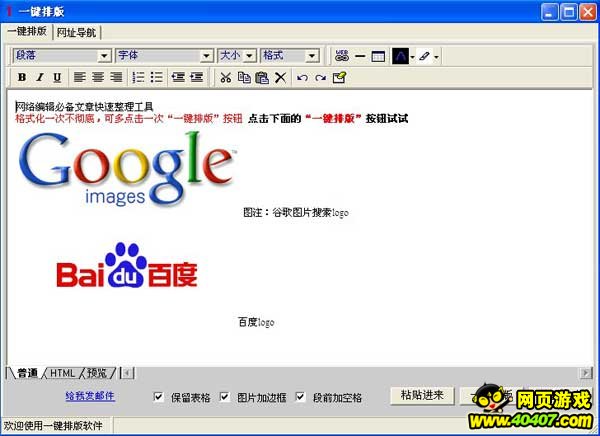The width and height of the screenshot is (600, 436).
Task: Toggle italic formatting
Action: tap(39, 77)
